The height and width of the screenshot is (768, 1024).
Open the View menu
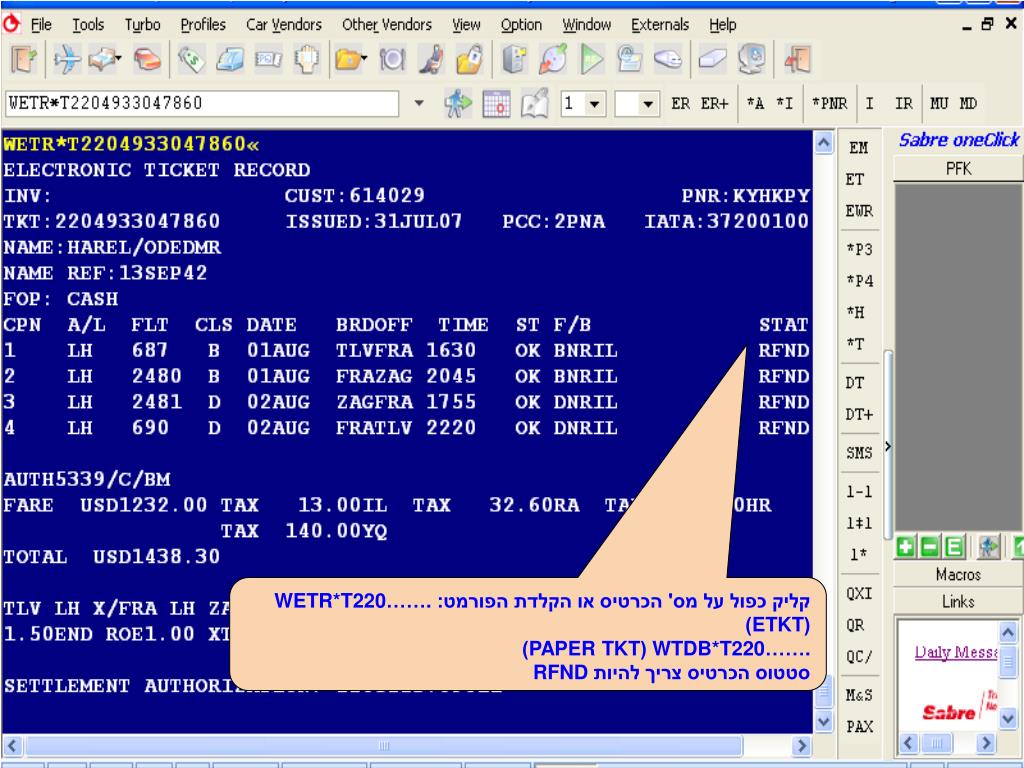click(466, 25)
